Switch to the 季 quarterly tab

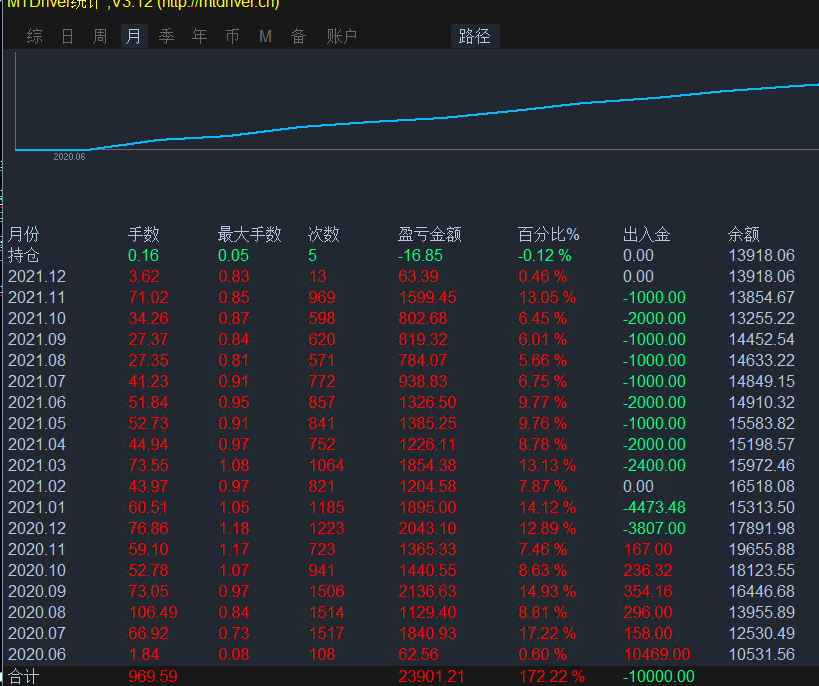coord(166,36)
